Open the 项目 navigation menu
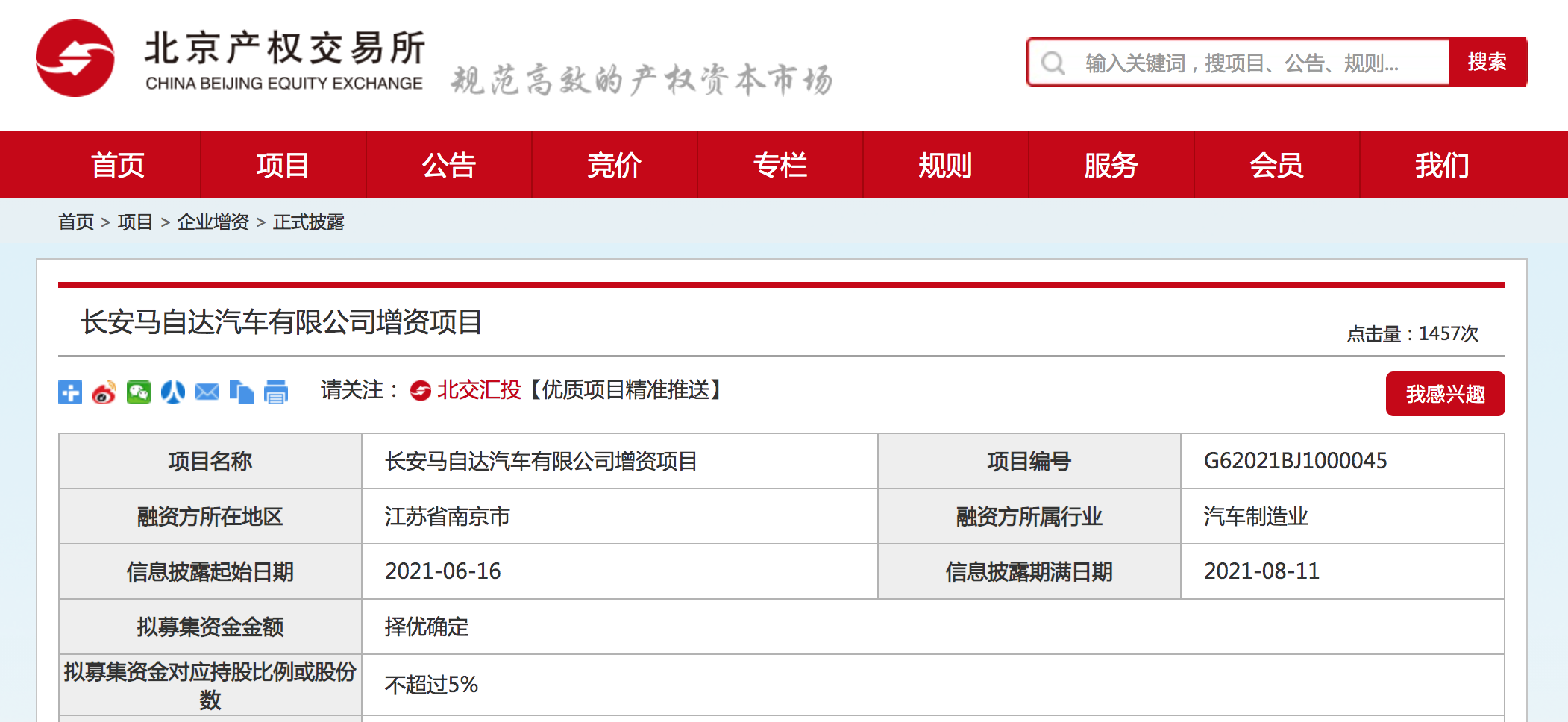Viewport: 1568px width, 722px height. (x=283, y=165)
